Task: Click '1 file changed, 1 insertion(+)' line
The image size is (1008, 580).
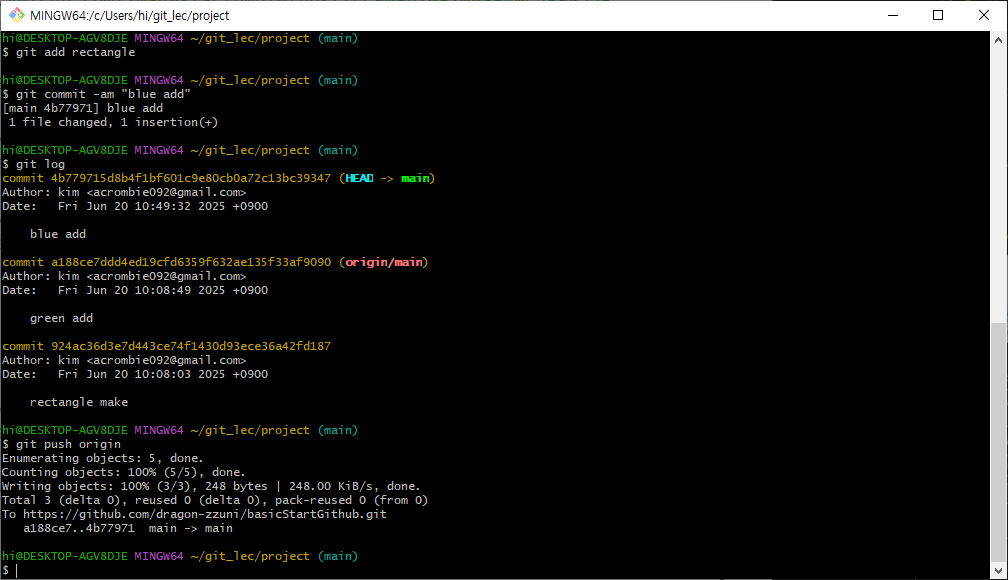Action: point(113,122)
